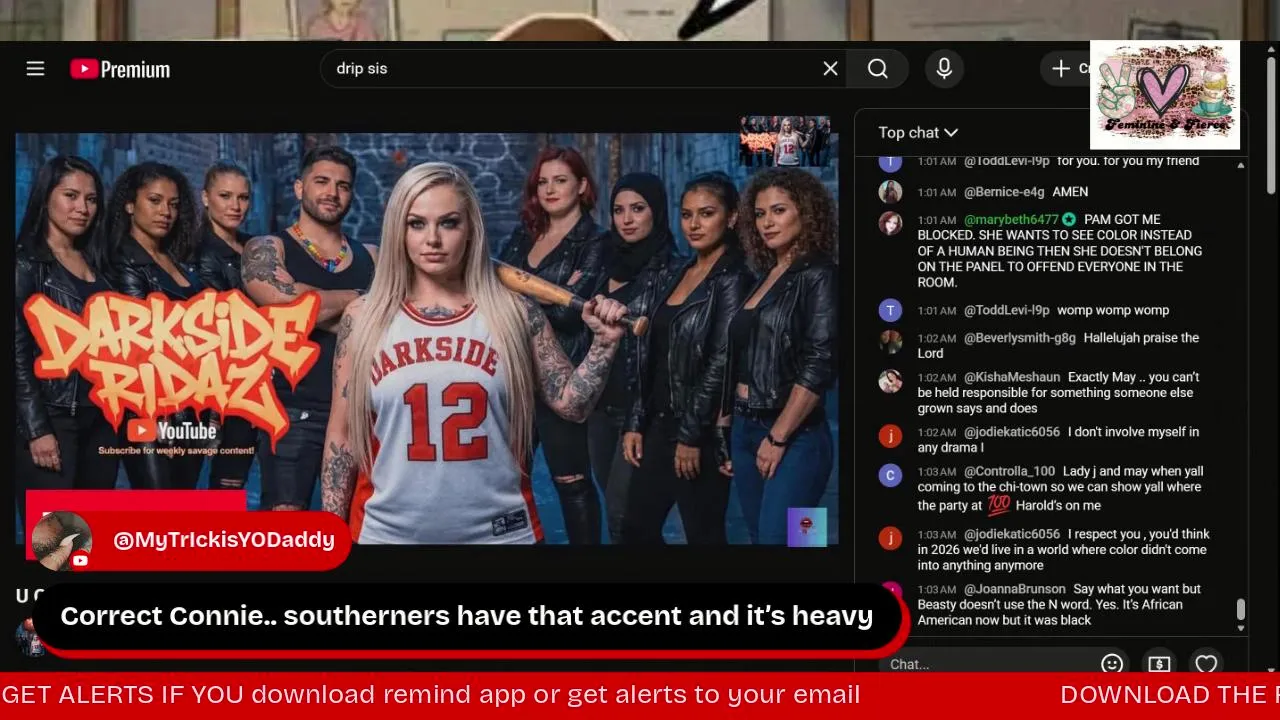Click jodiekatic6056 avatar on respect message
Screen dimensions: 1280x720
(890, 538)
